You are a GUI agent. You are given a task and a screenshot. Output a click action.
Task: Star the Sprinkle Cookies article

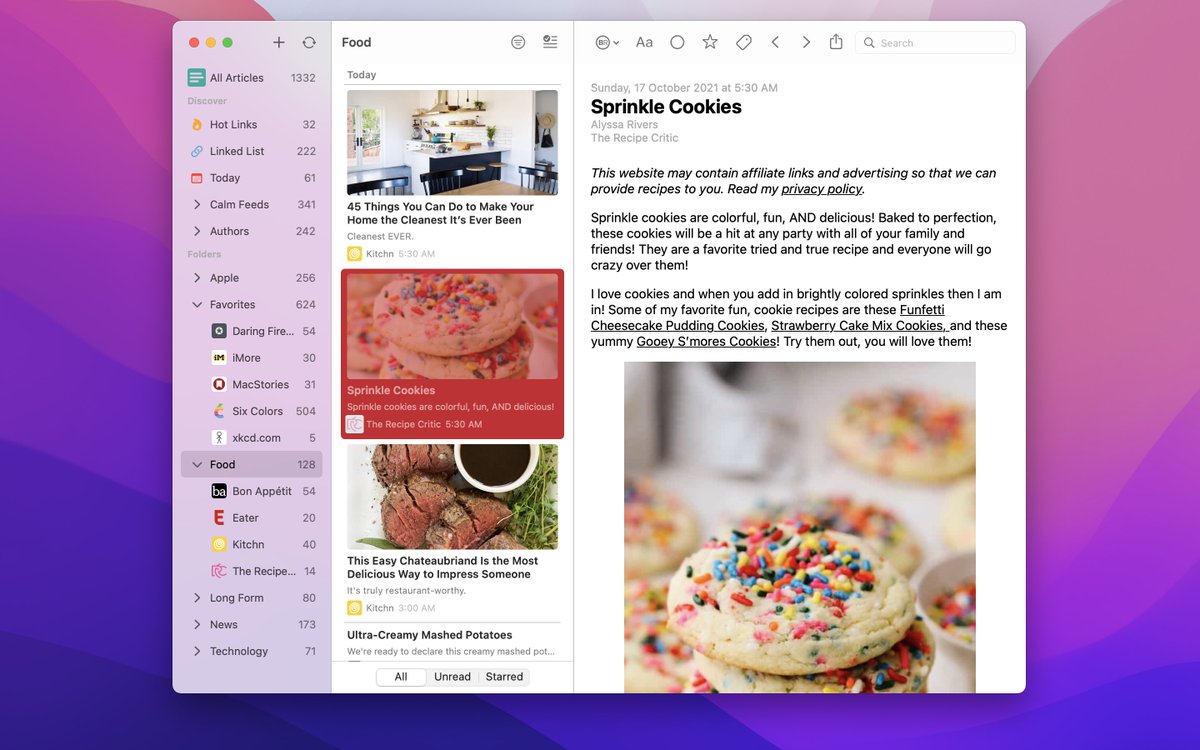(x=710, y=42)
